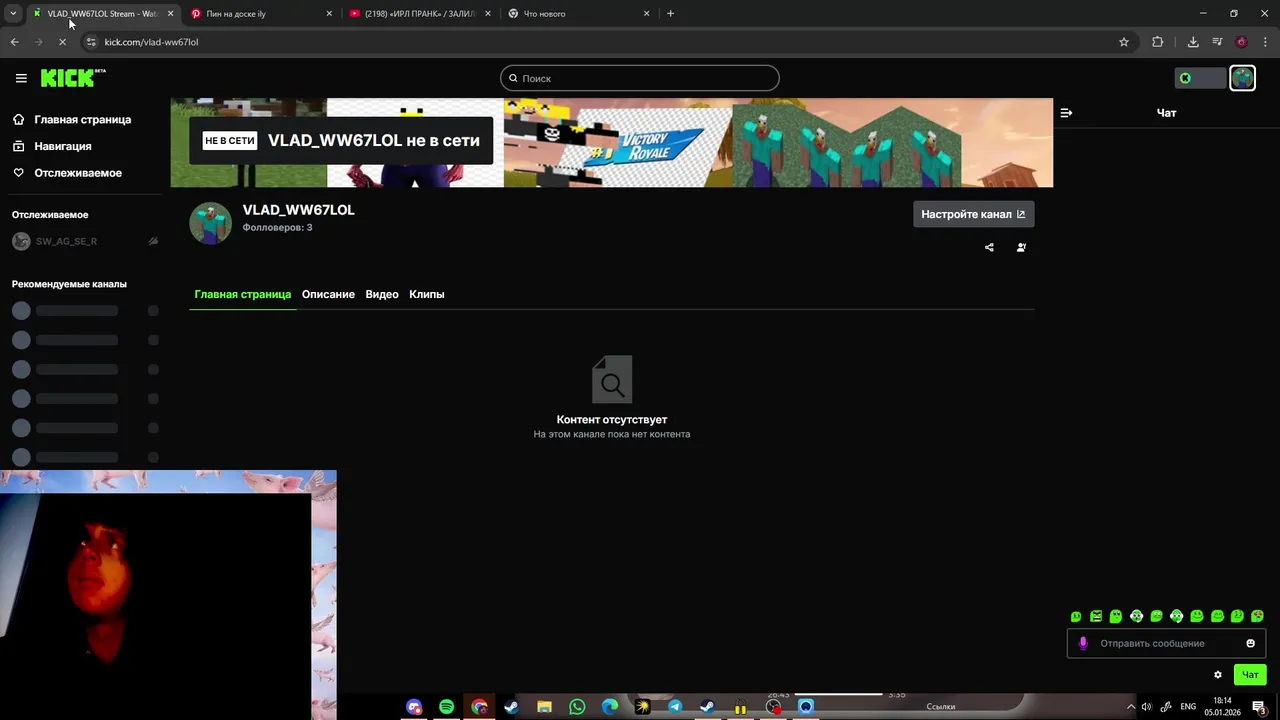The height and width of the screenshot is (720, 1280).
Task: Open WhatsApp from the taskbar
Action: coord(577,707)
